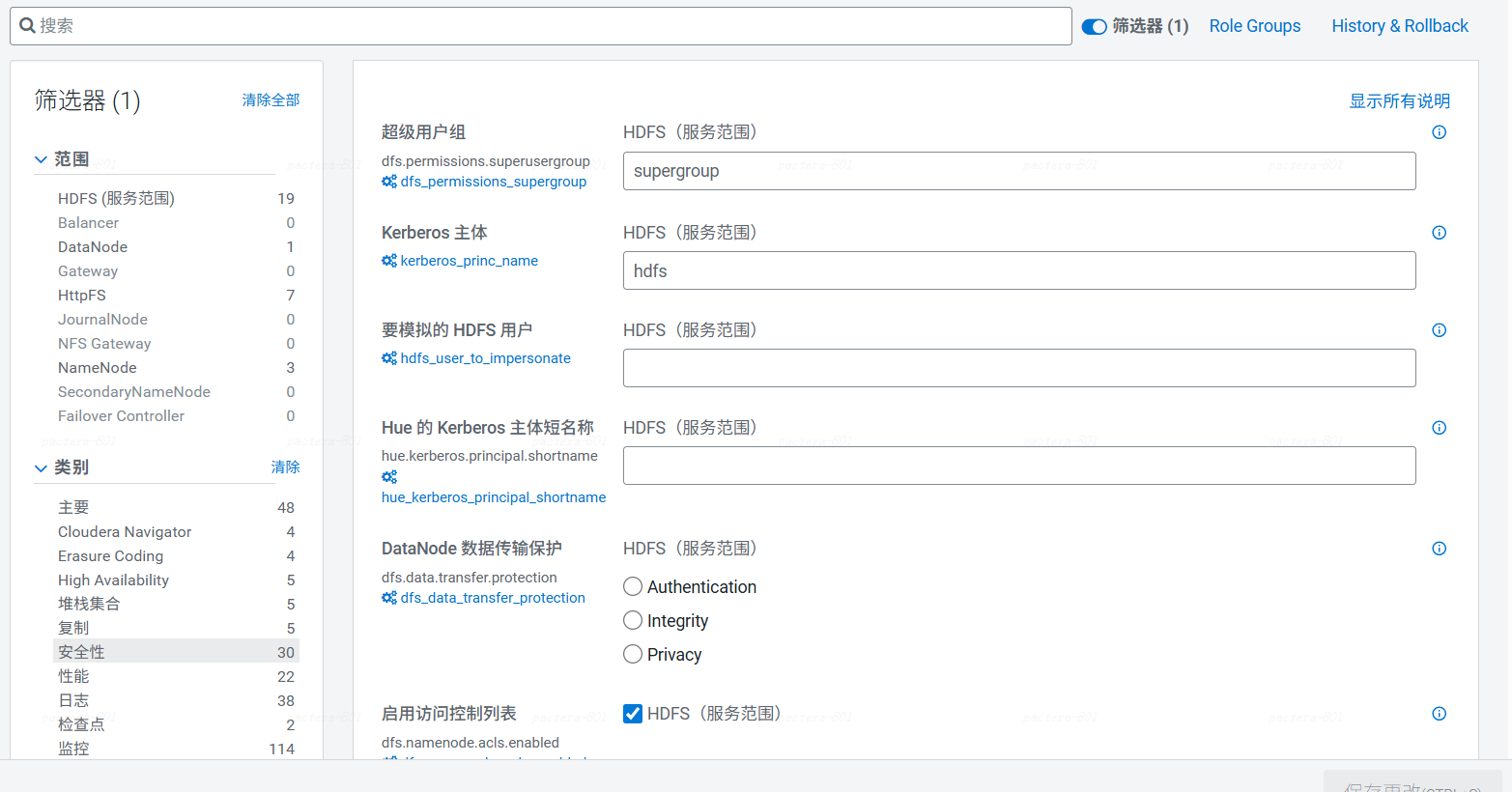Click 清除全部 to clear all filters
Screen dimensions: 1512x792
pos(271,99)
